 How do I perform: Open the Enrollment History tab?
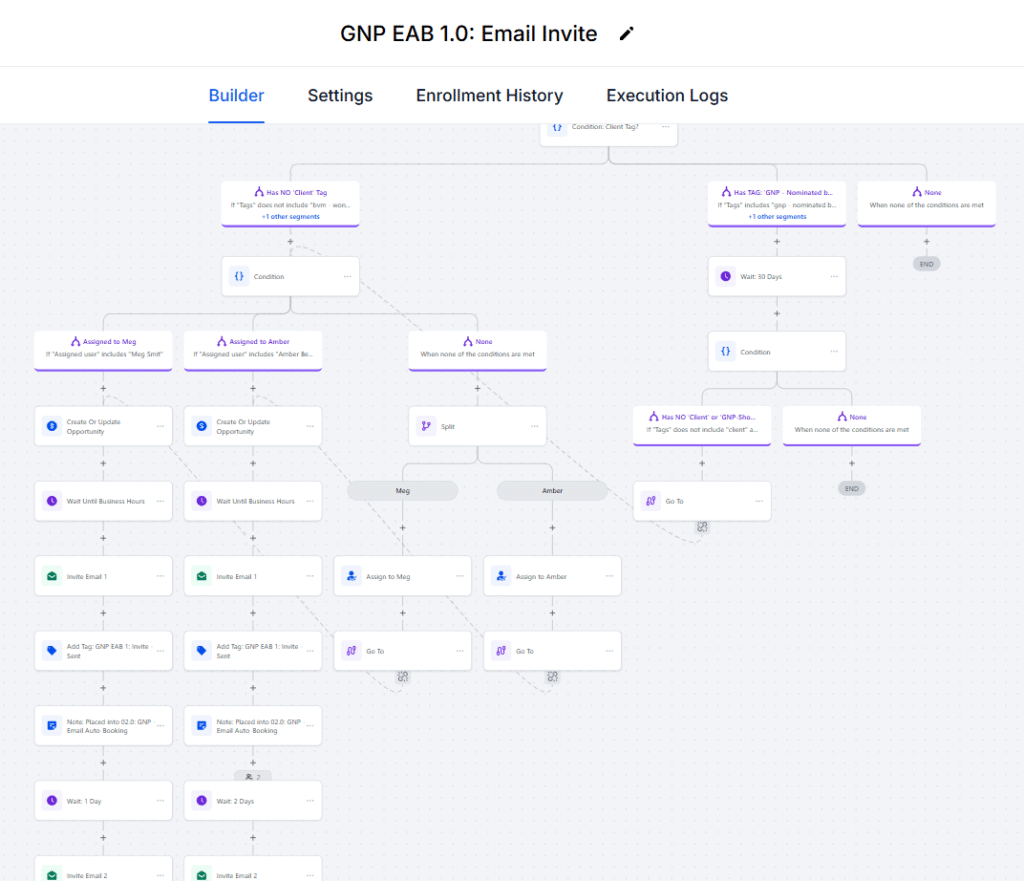tap(489, 96)
